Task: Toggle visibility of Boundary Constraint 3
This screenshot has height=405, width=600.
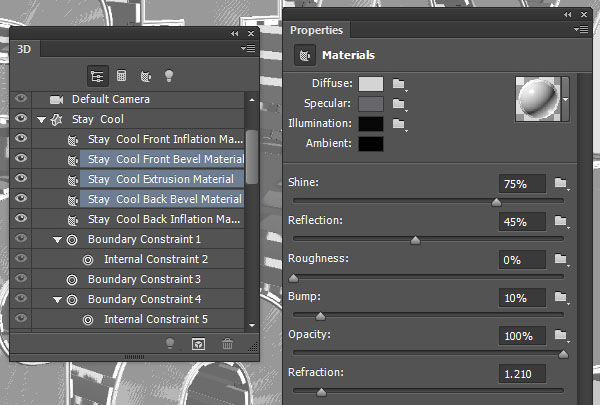Action: click(21, 279)
